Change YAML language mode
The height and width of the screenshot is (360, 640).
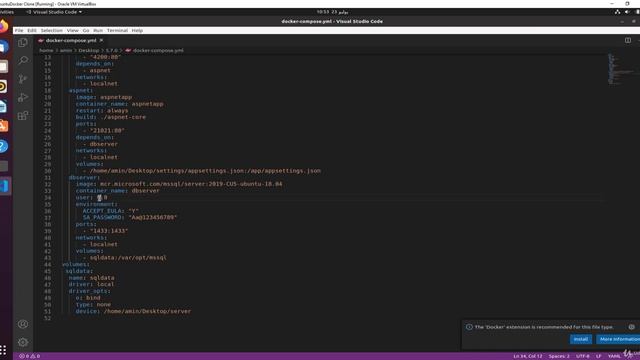coord(614,356)
